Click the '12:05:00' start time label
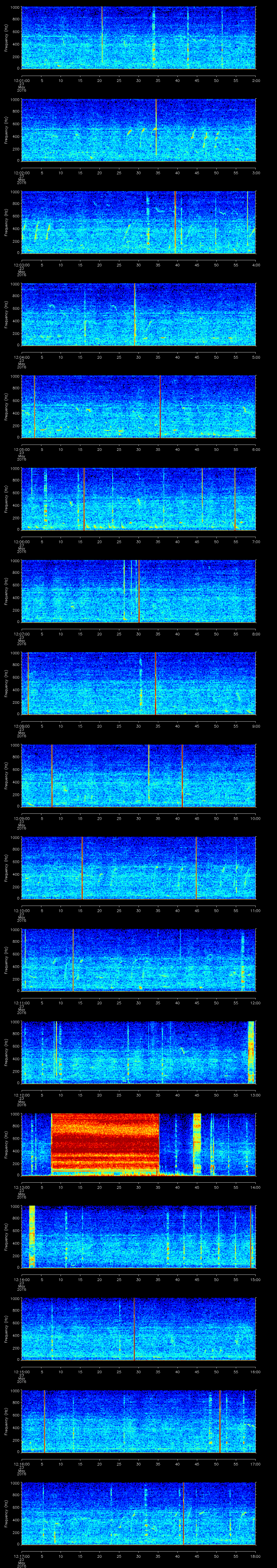277x1568 pixels. (21, 449)
